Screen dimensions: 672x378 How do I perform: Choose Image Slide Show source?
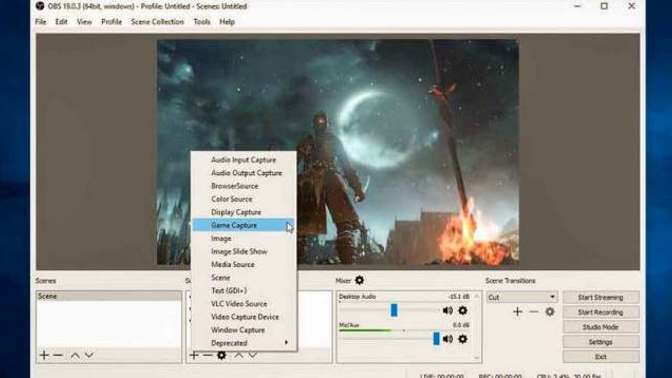pos(243,252)
